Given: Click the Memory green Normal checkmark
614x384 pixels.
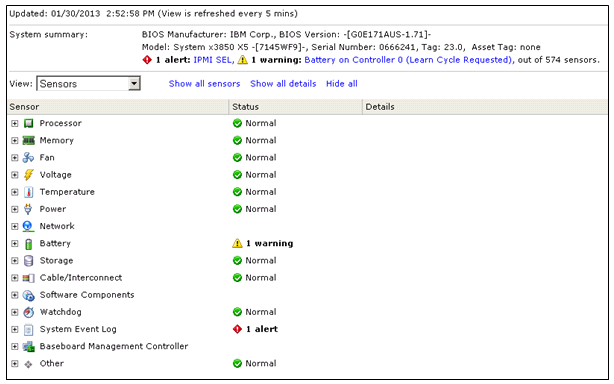Looking at the screenshot, I should click(237, 141).
